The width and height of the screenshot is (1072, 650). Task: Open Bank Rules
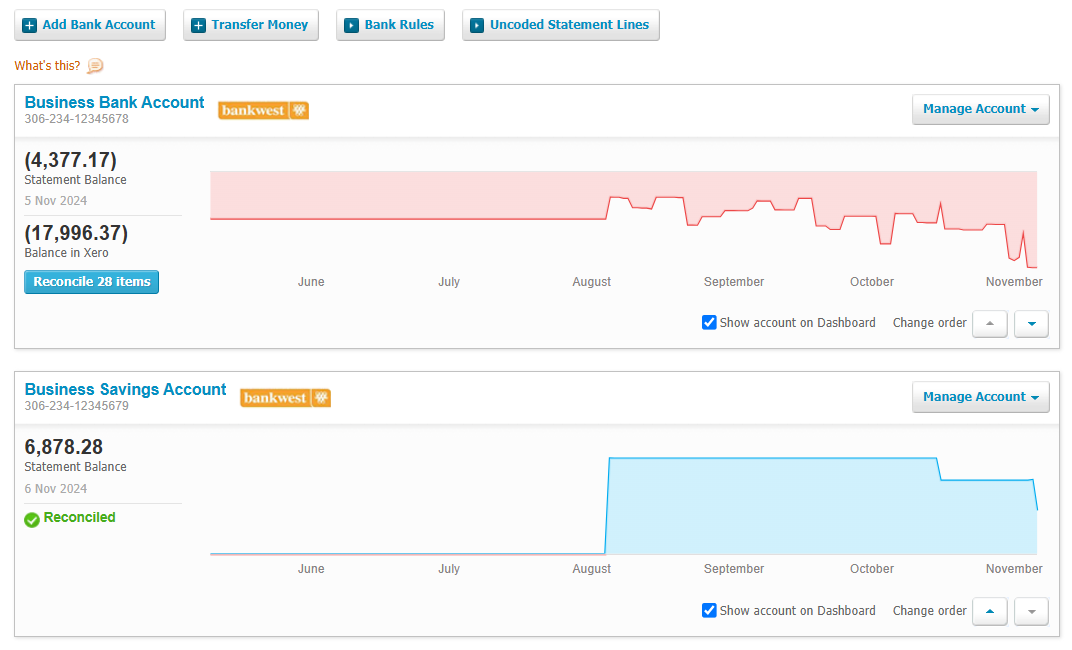pyautogui.click(x=390, y=25)
